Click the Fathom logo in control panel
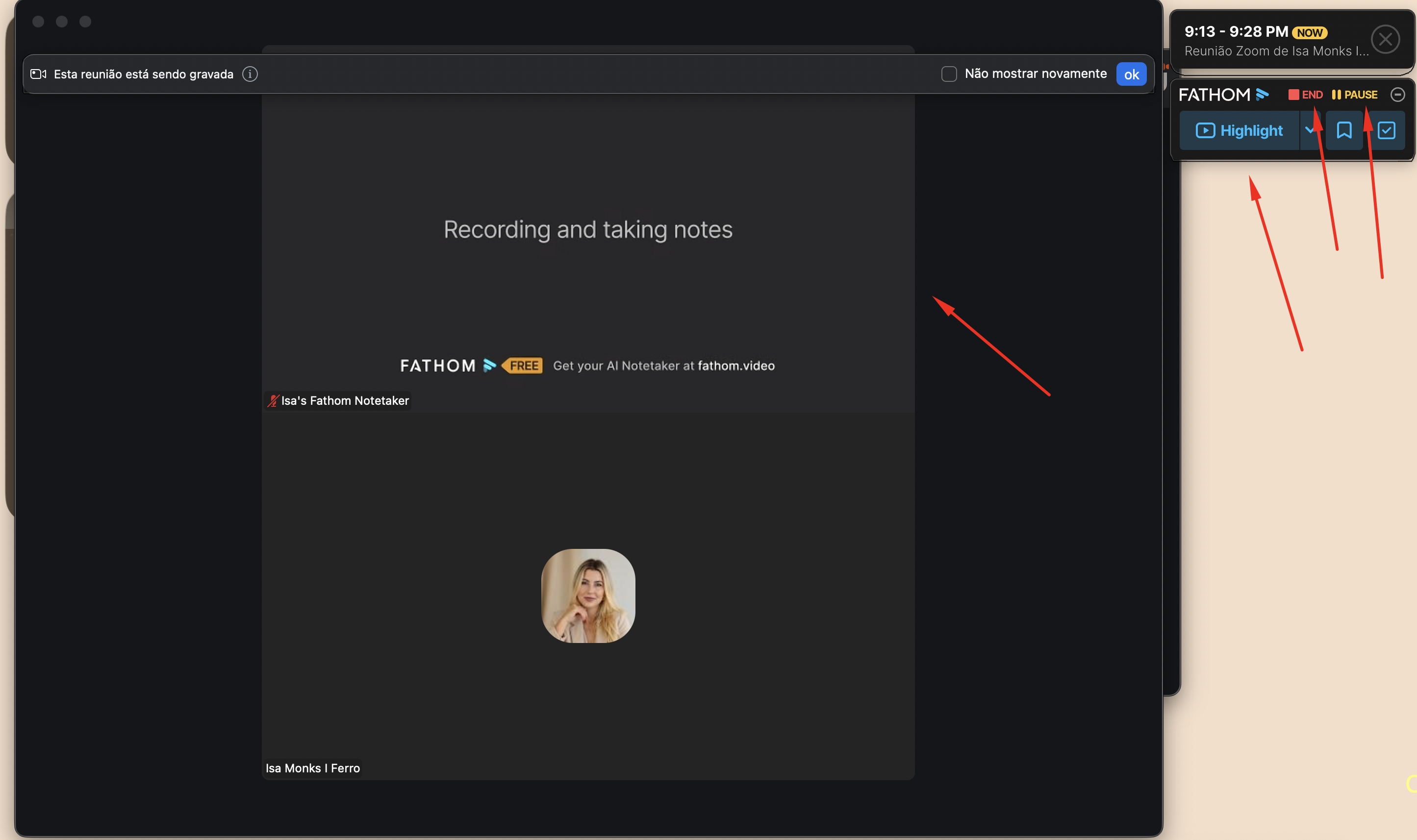1417x840 pixels. 1223,95
